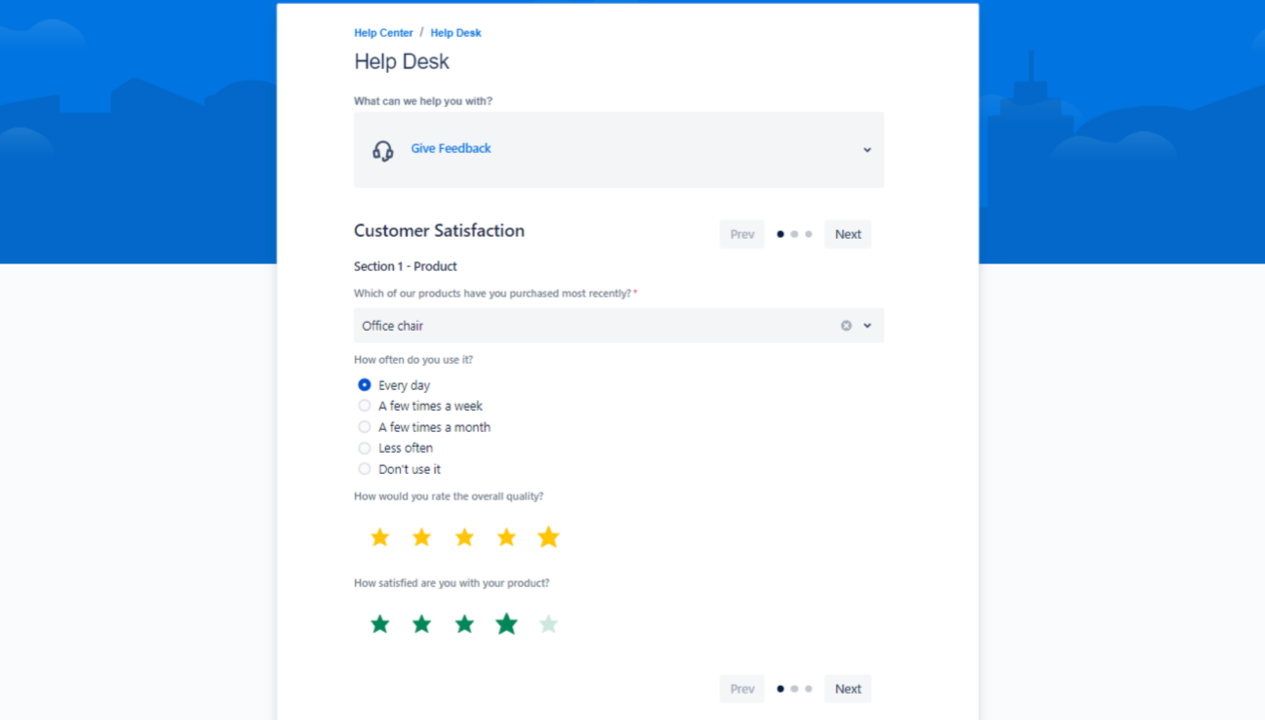Image resolution: width=1265 pixels, height=720 pixels.
Task: Click the headset icon beside Give Feedback
Action: (x=383, y=150)
